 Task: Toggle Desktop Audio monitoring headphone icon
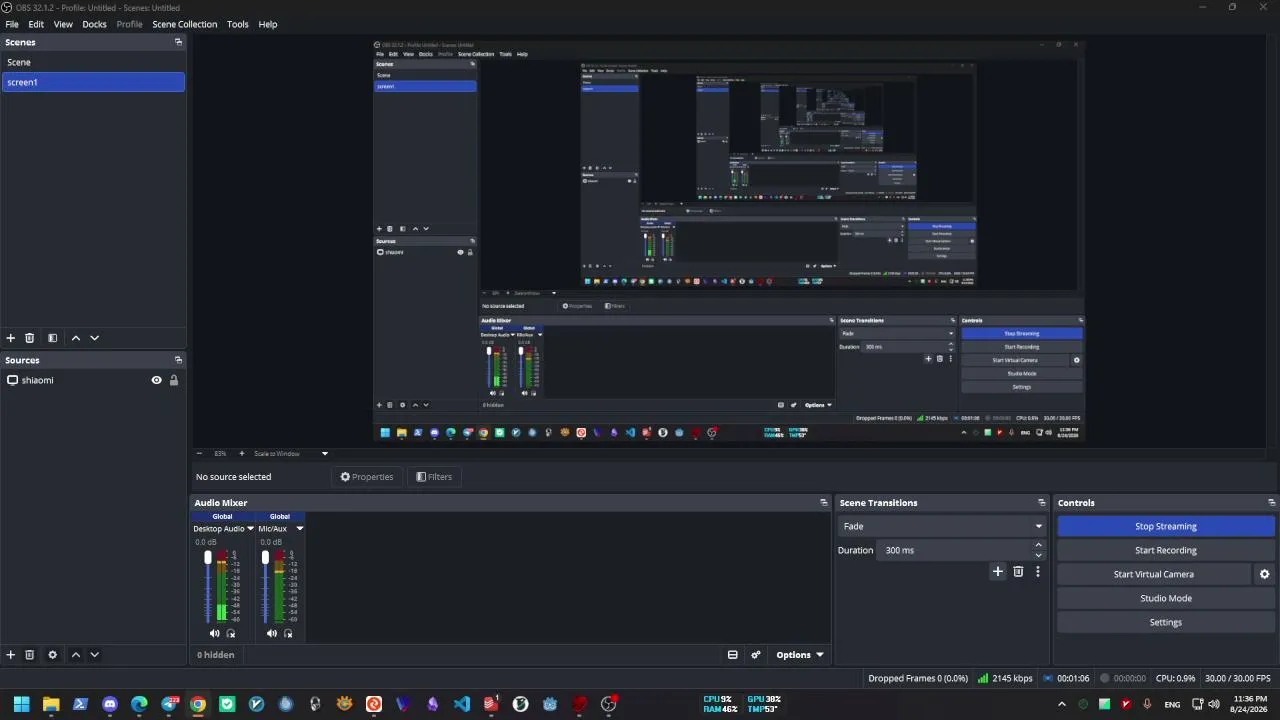pos(231,633)
